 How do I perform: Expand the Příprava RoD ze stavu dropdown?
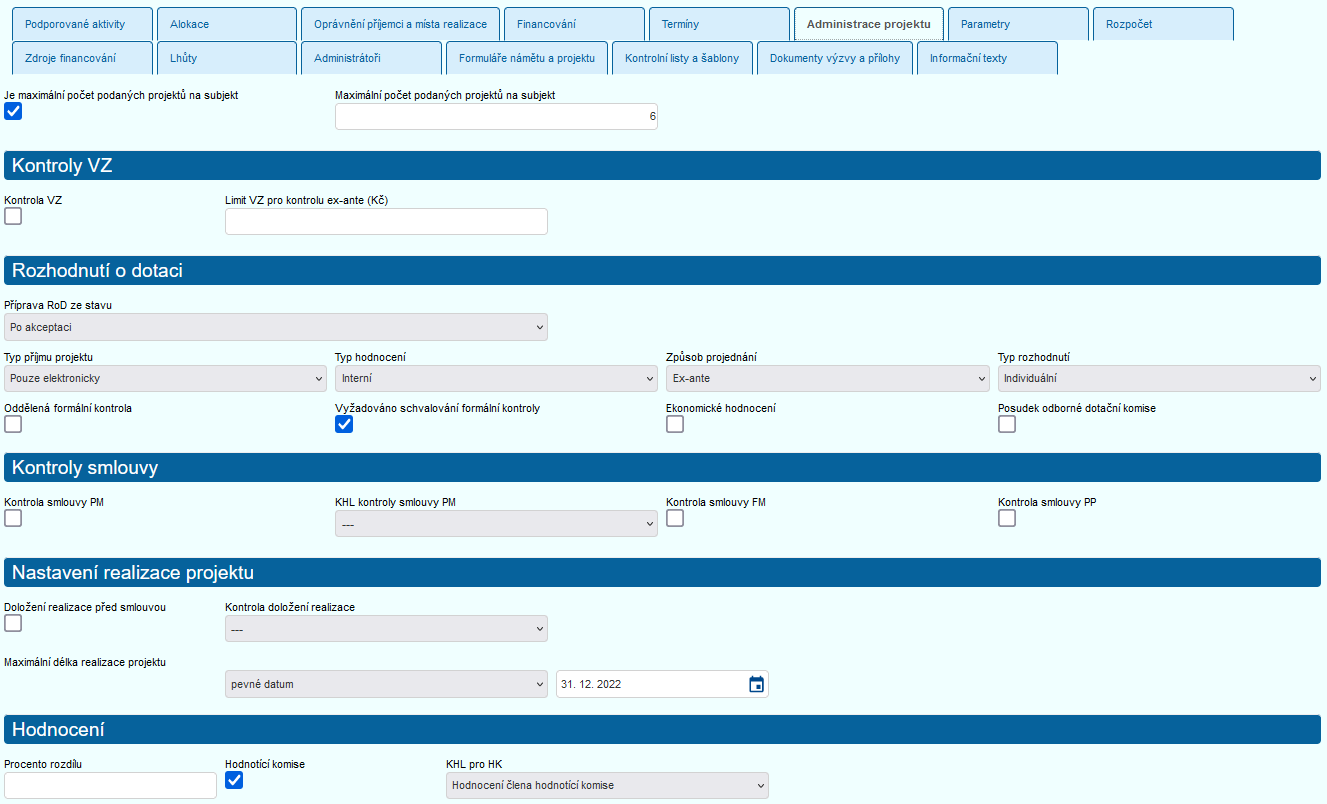click(276, 327)
